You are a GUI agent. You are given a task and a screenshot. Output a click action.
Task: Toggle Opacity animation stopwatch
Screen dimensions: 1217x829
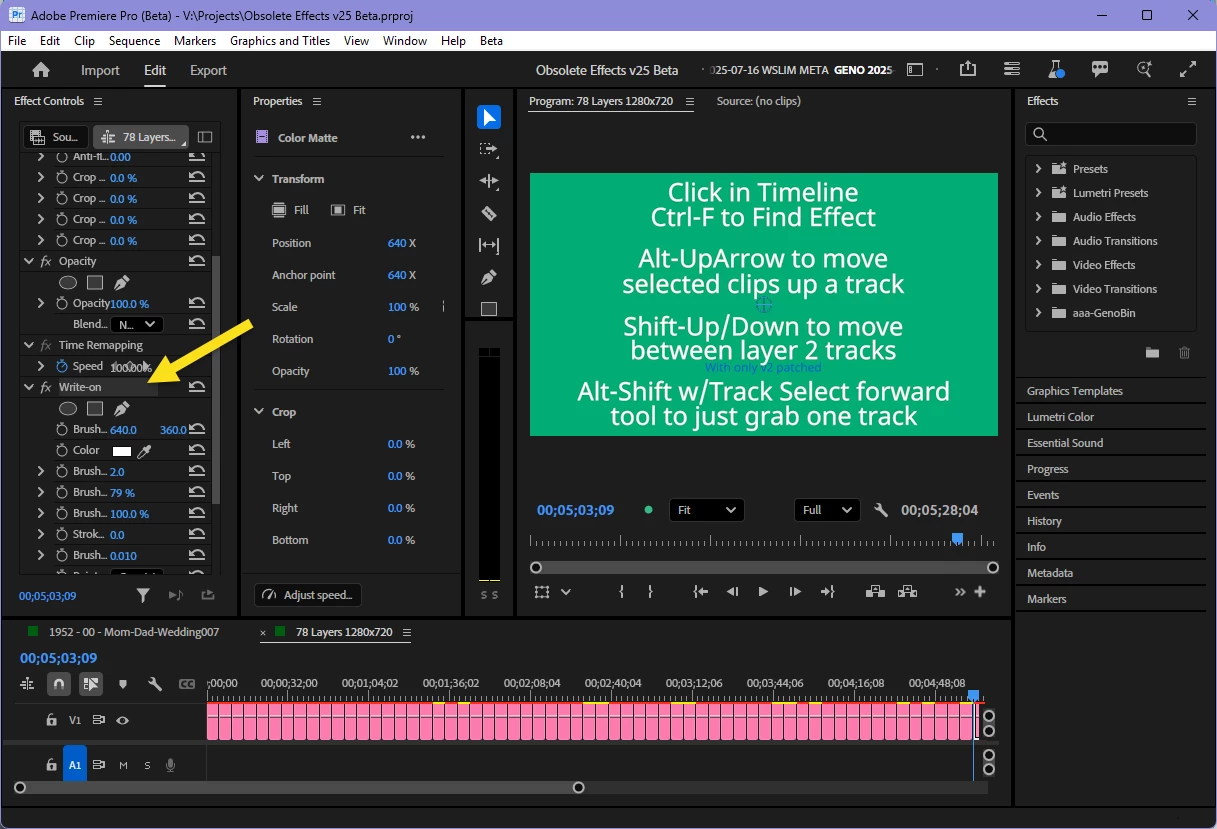coord(62,303)
